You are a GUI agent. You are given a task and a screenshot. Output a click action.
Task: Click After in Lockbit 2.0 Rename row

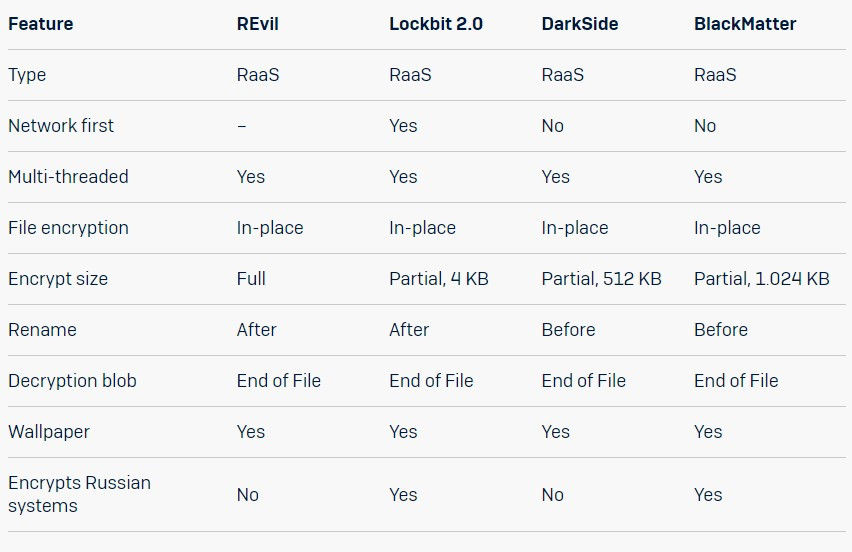409,330
